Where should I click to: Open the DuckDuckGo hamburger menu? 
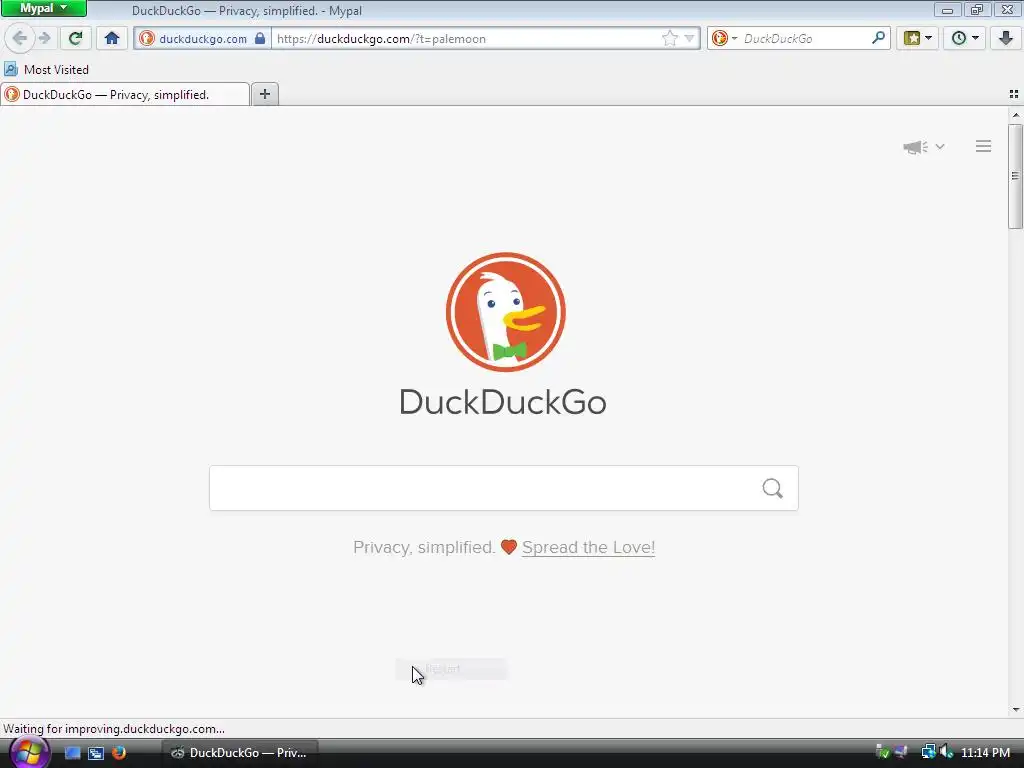(x=984, y=146)
